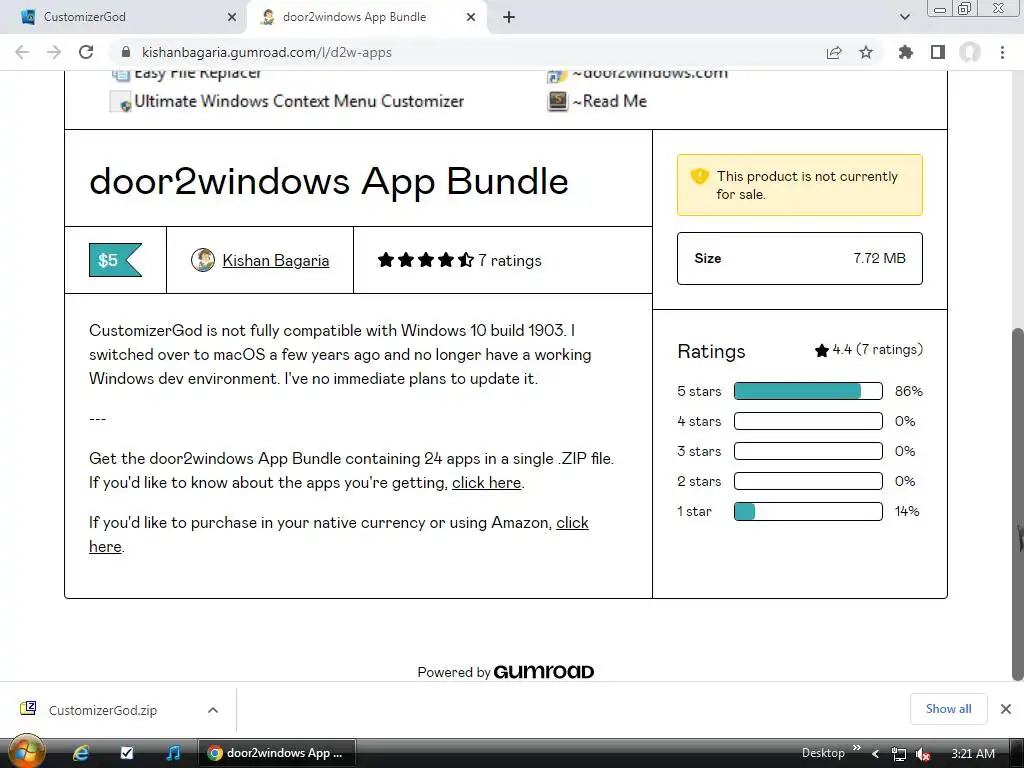The height and width of the screenshot is (768, 1024).
Task: Click the address bar URL
Action: 266,52
